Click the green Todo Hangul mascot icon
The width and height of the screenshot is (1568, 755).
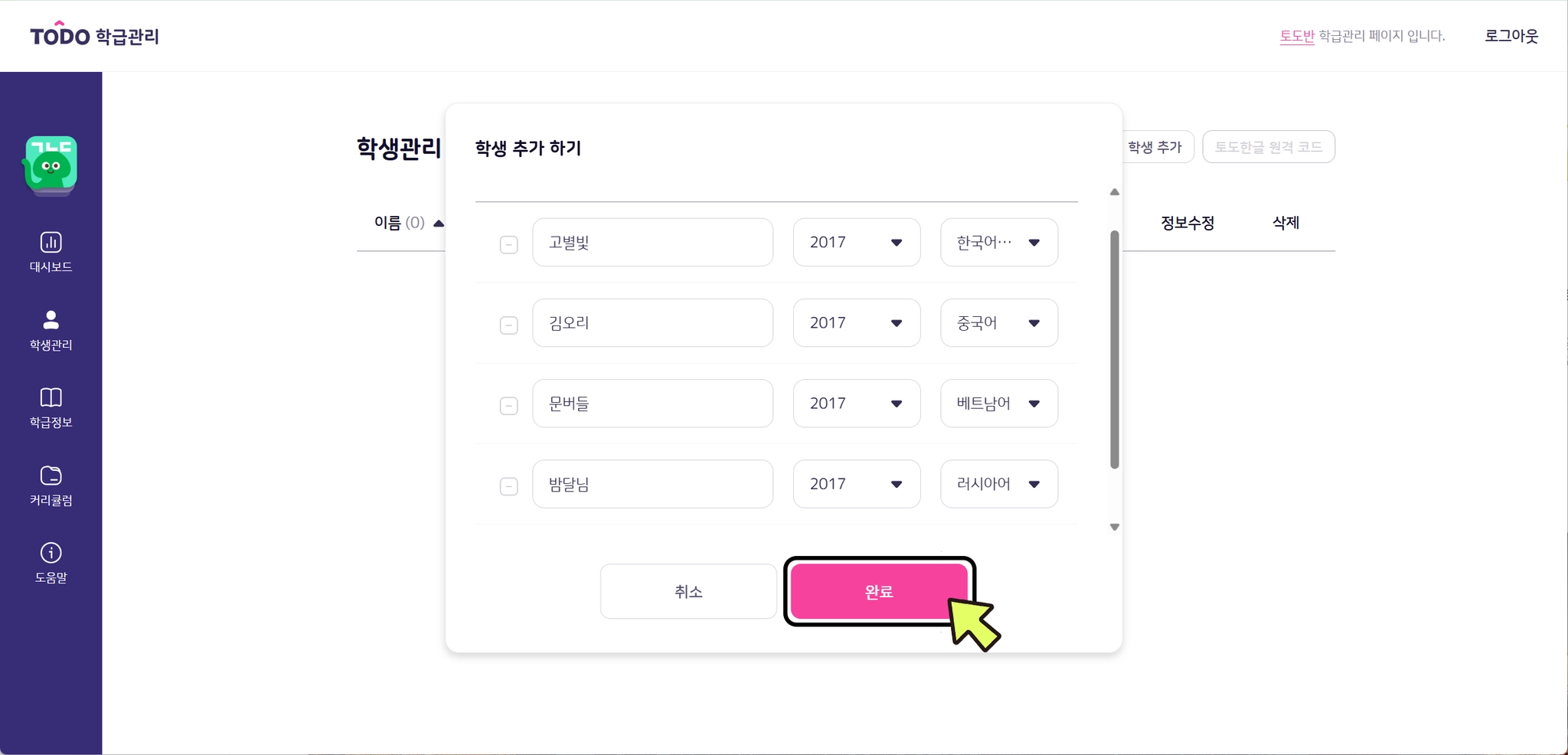point(51,165)
